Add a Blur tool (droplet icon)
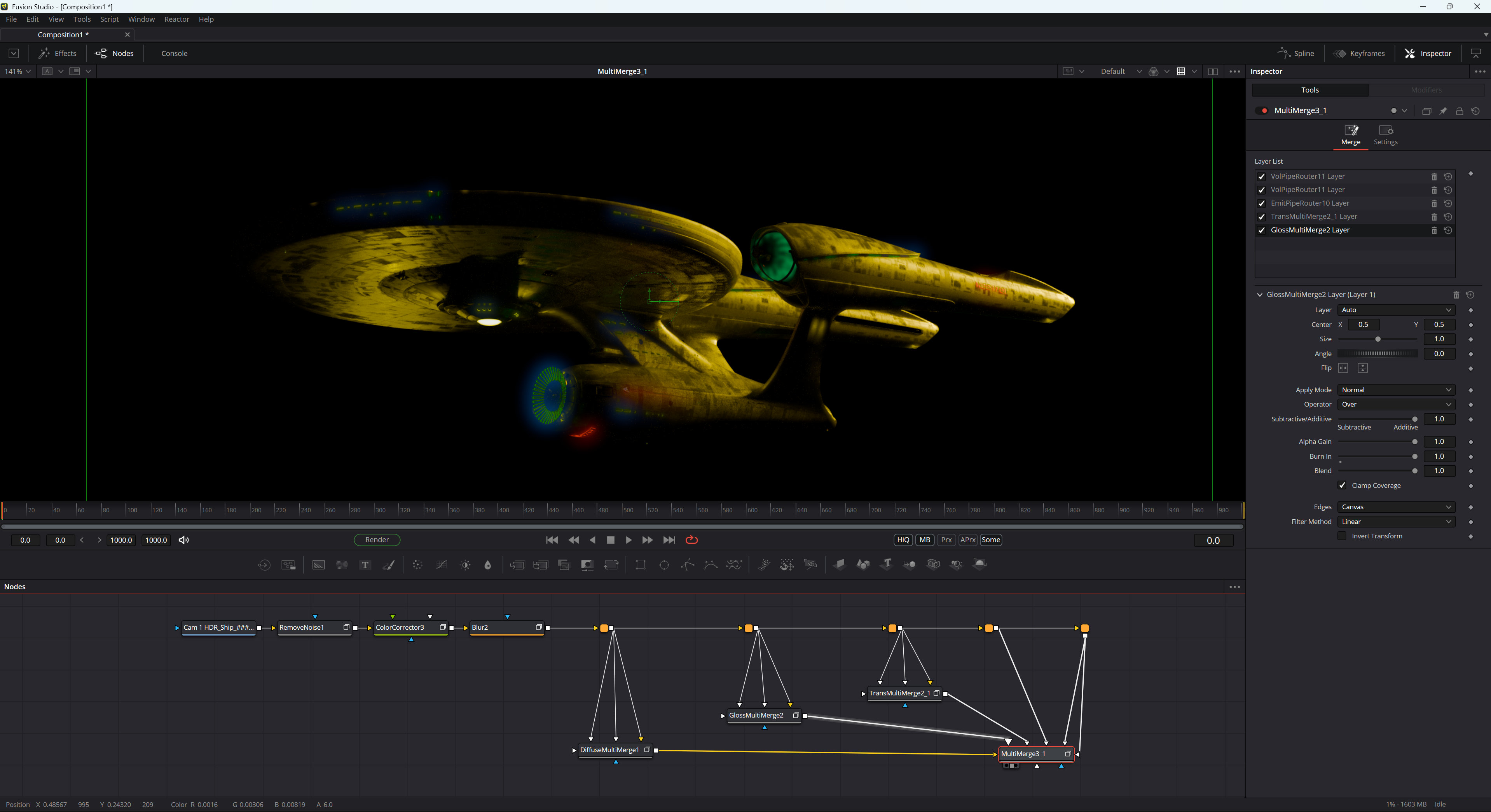This screenshot has width=1491, height=812. click(x=488, y=565)
